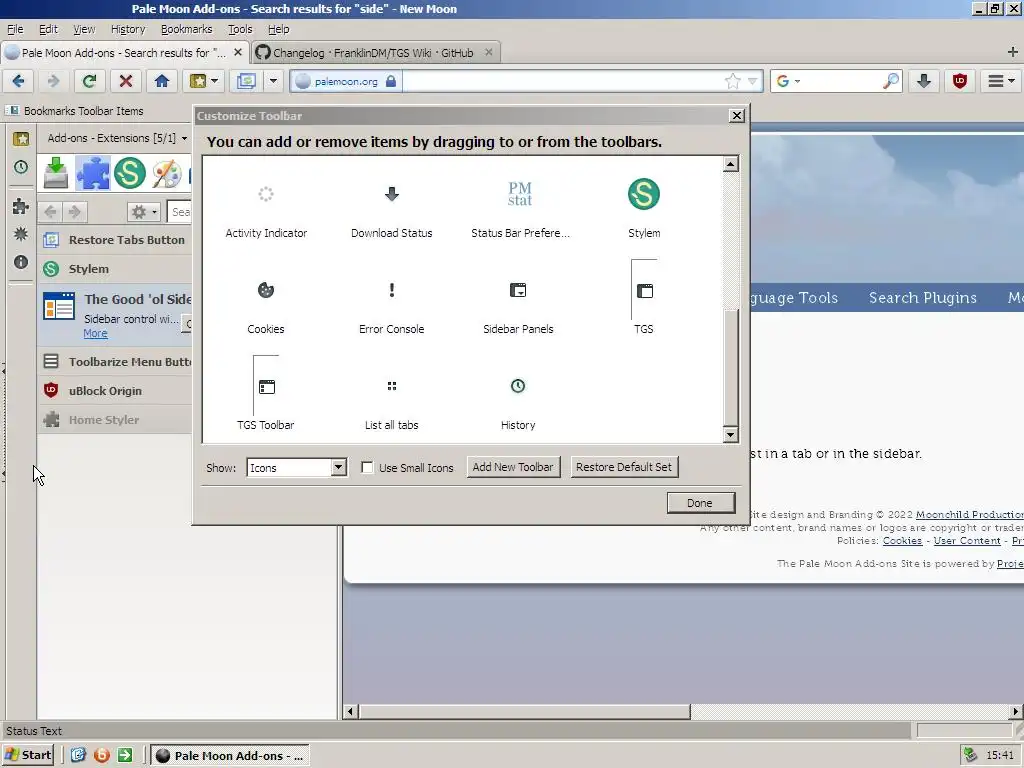The height and width of the screenshot is (768, 1024).
Task: Open the bookmarks sidebar star icon
Action: 21,138
